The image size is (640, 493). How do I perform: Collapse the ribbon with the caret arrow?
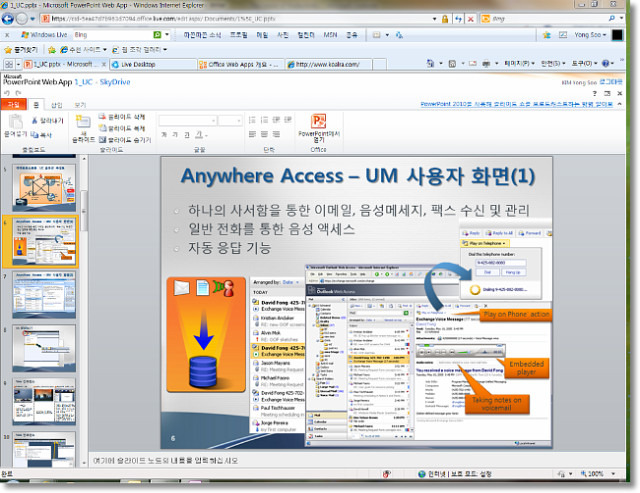click(x=620, y=104)
